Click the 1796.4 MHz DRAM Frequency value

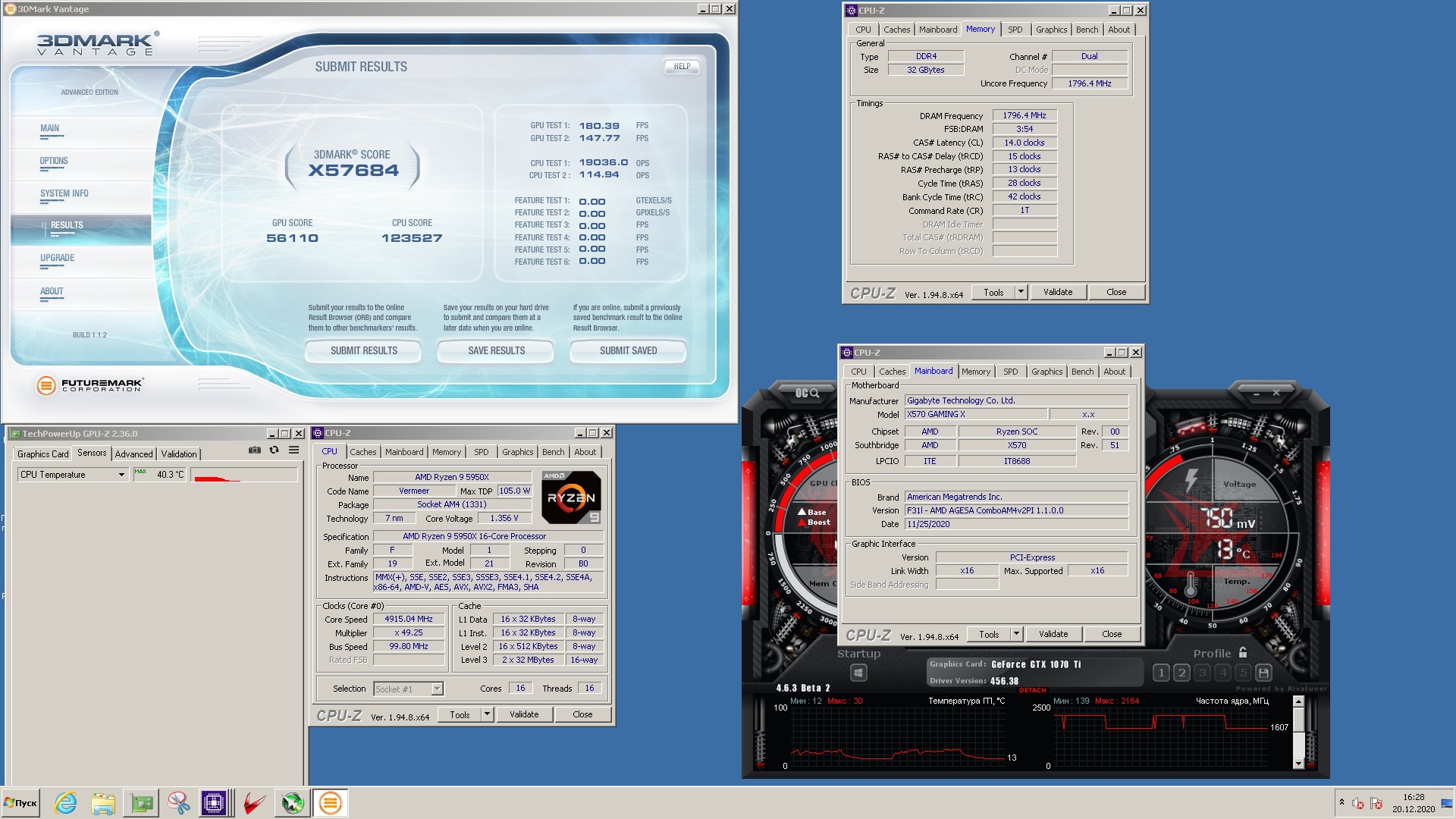pyautogui.click(x=1024, y=115)
